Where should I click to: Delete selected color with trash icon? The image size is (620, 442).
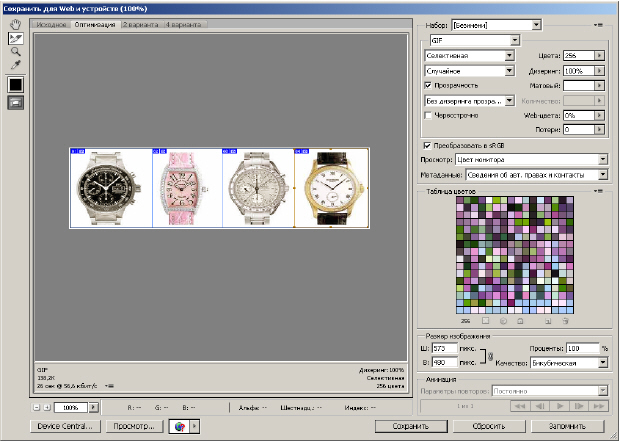(565, 322)
